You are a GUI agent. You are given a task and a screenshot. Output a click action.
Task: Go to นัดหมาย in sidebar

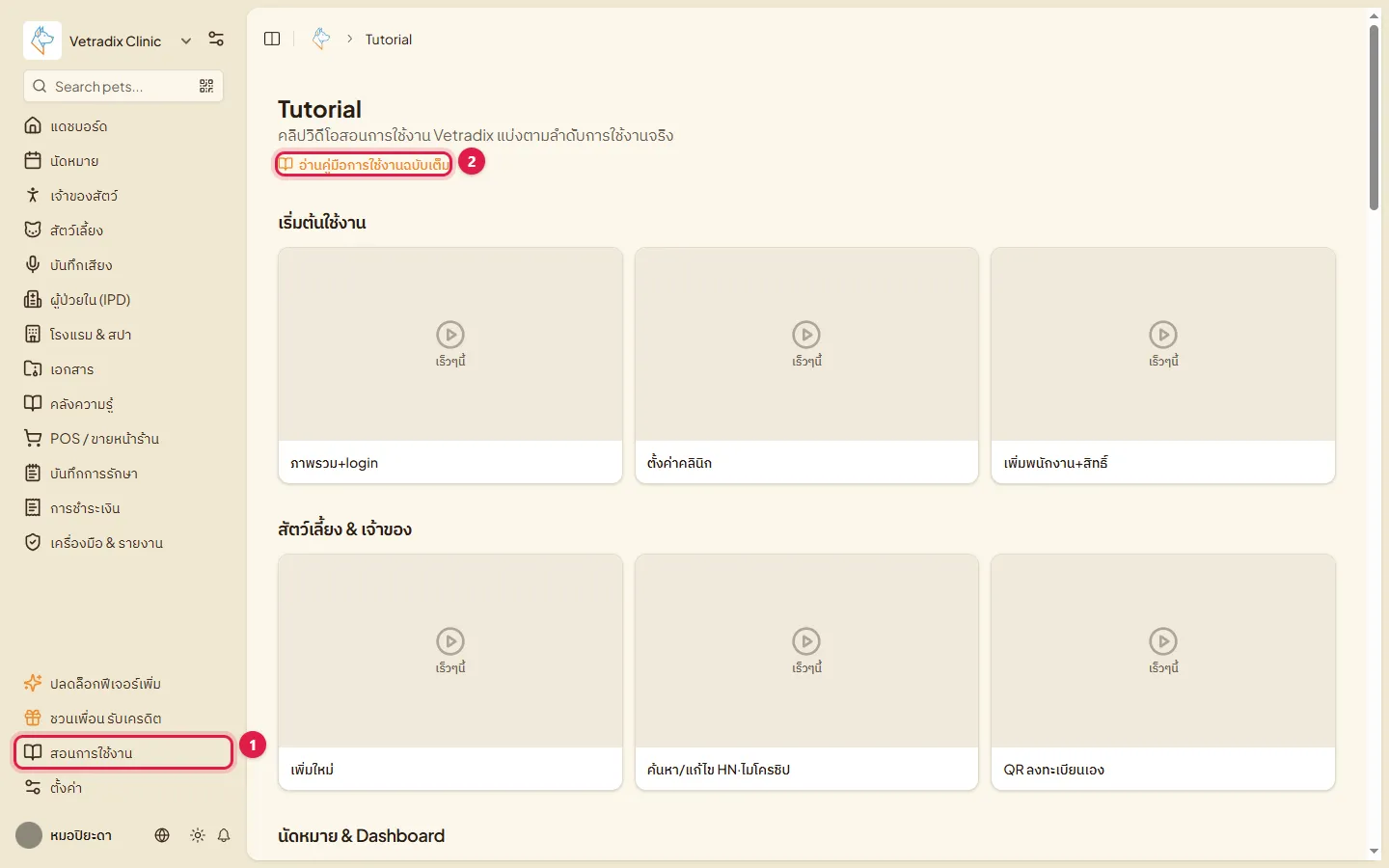123,161
